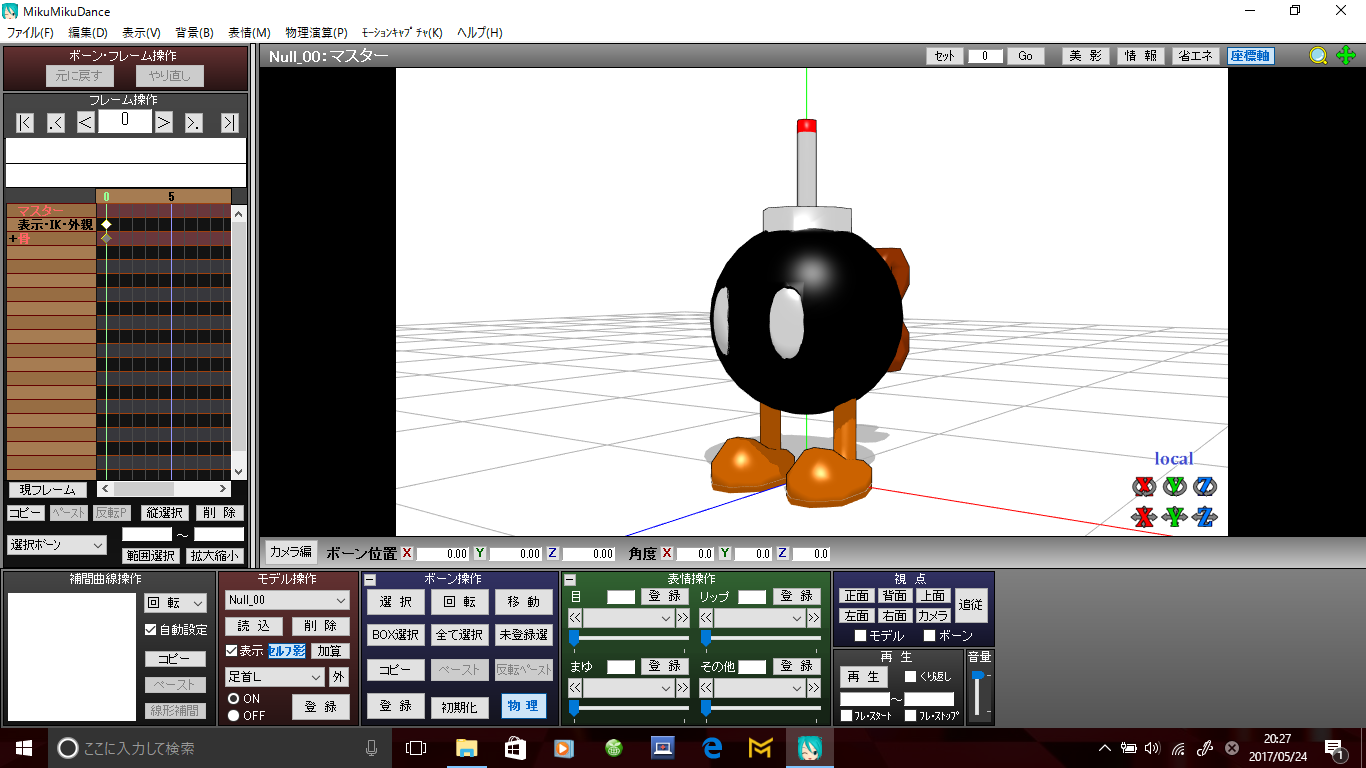Viewport: 1366px width, 768px height.
Task: Switch view to 正面 front
Action: tap(857, 596)
